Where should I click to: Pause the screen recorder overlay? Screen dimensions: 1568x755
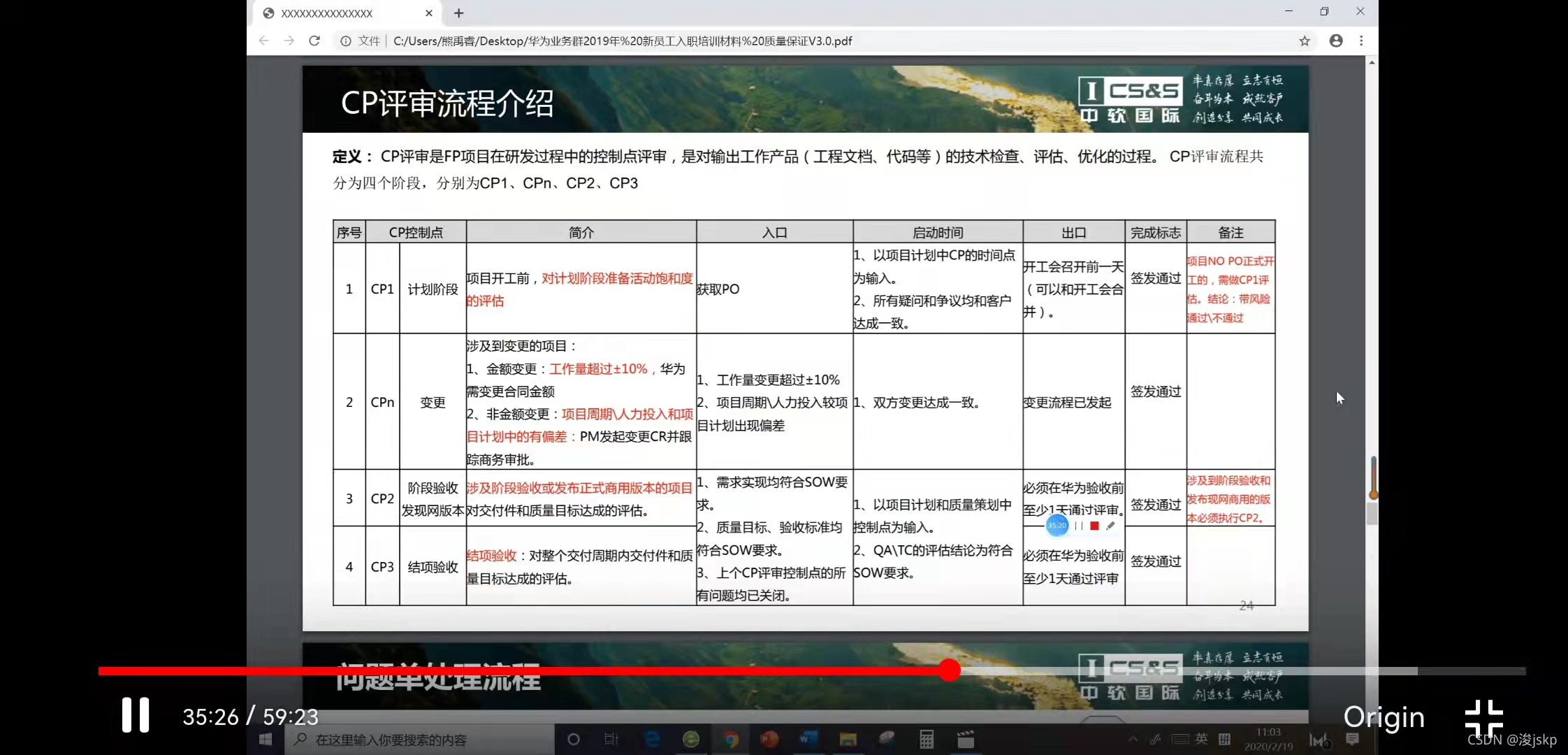tap(1079, 526)
